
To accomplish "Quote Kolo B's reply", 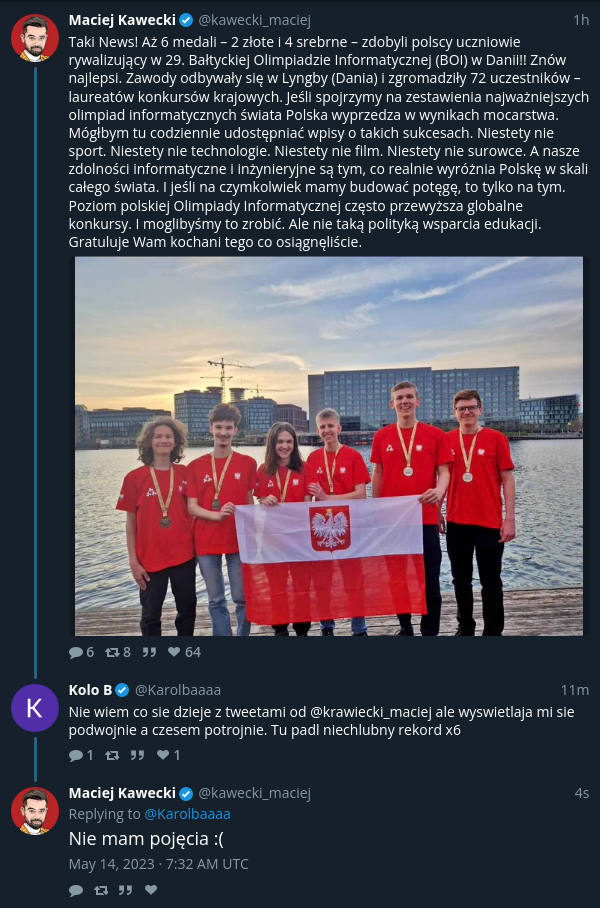I will [x=138, y=755].
